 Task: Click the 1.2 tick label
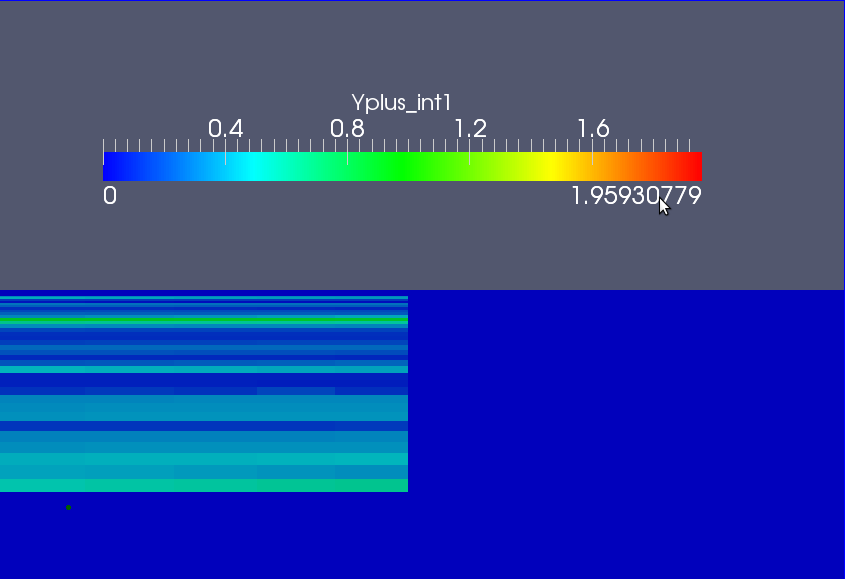[470, 129]
